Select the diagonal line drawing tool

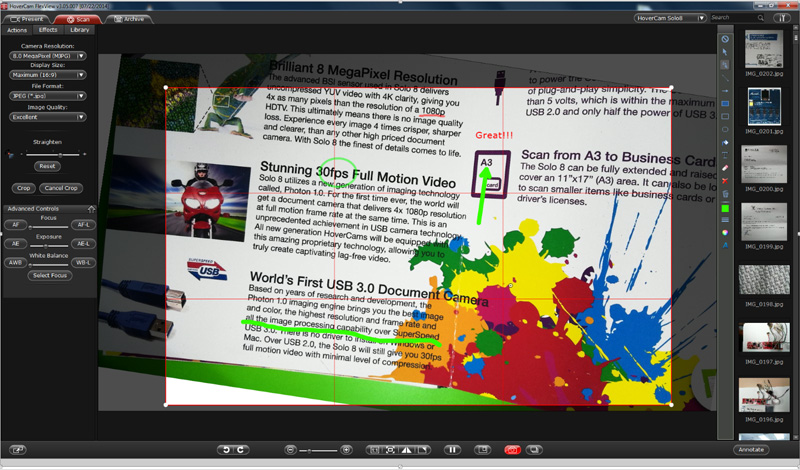click(725, 78)
